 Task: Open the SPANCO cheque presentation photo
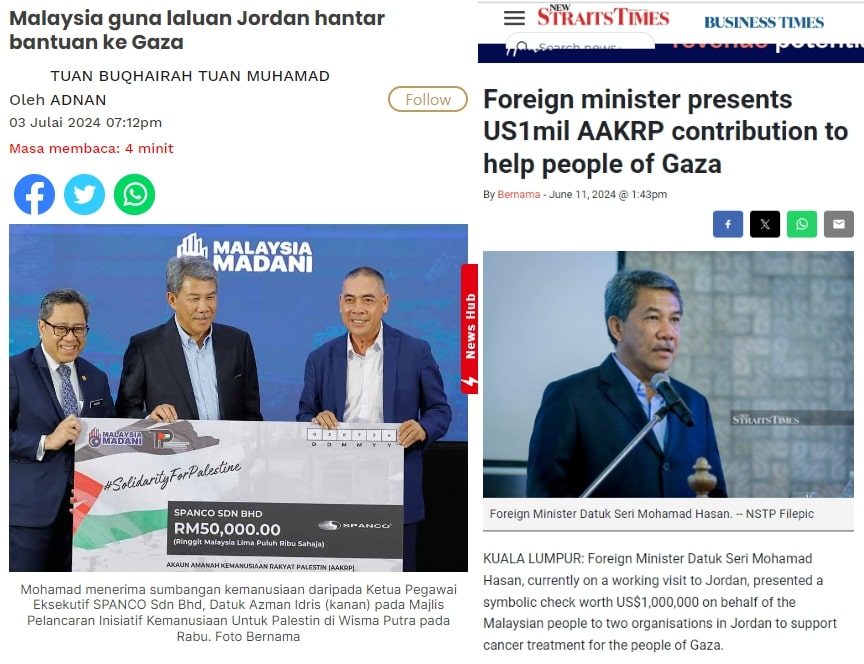238,397
